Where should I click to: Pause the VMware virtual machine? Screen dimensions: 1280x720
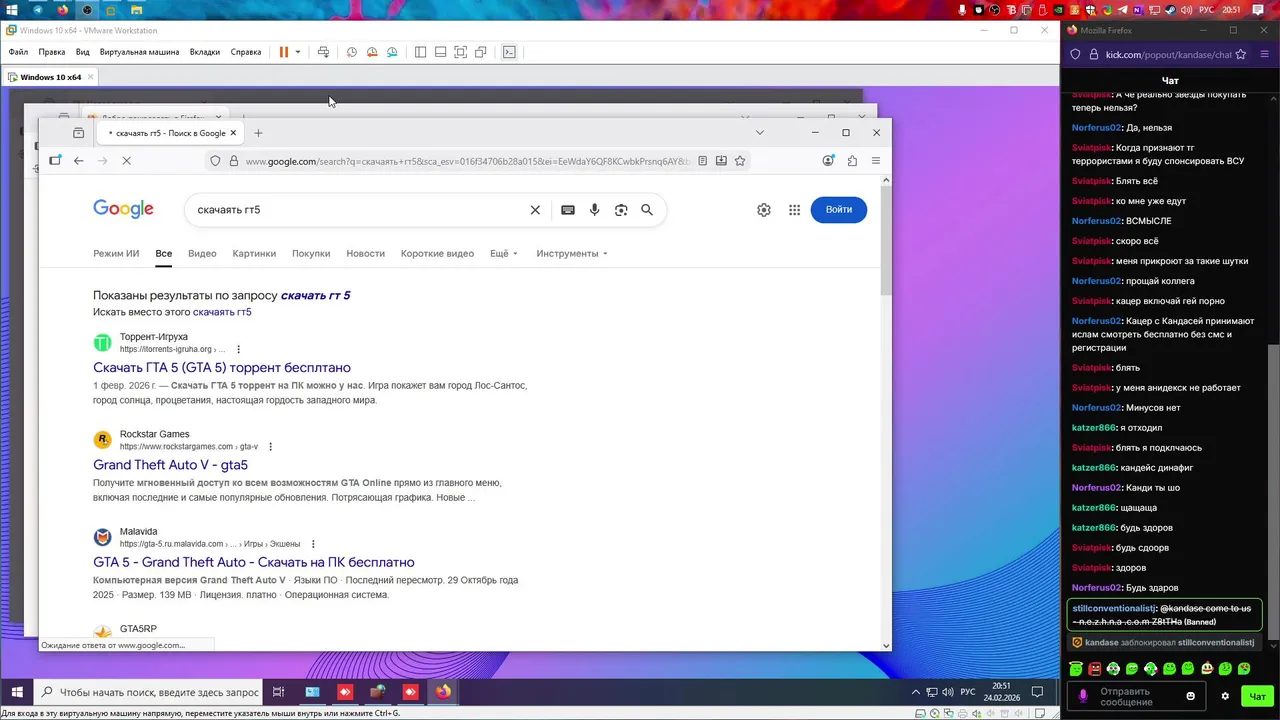tap(284, 52)
